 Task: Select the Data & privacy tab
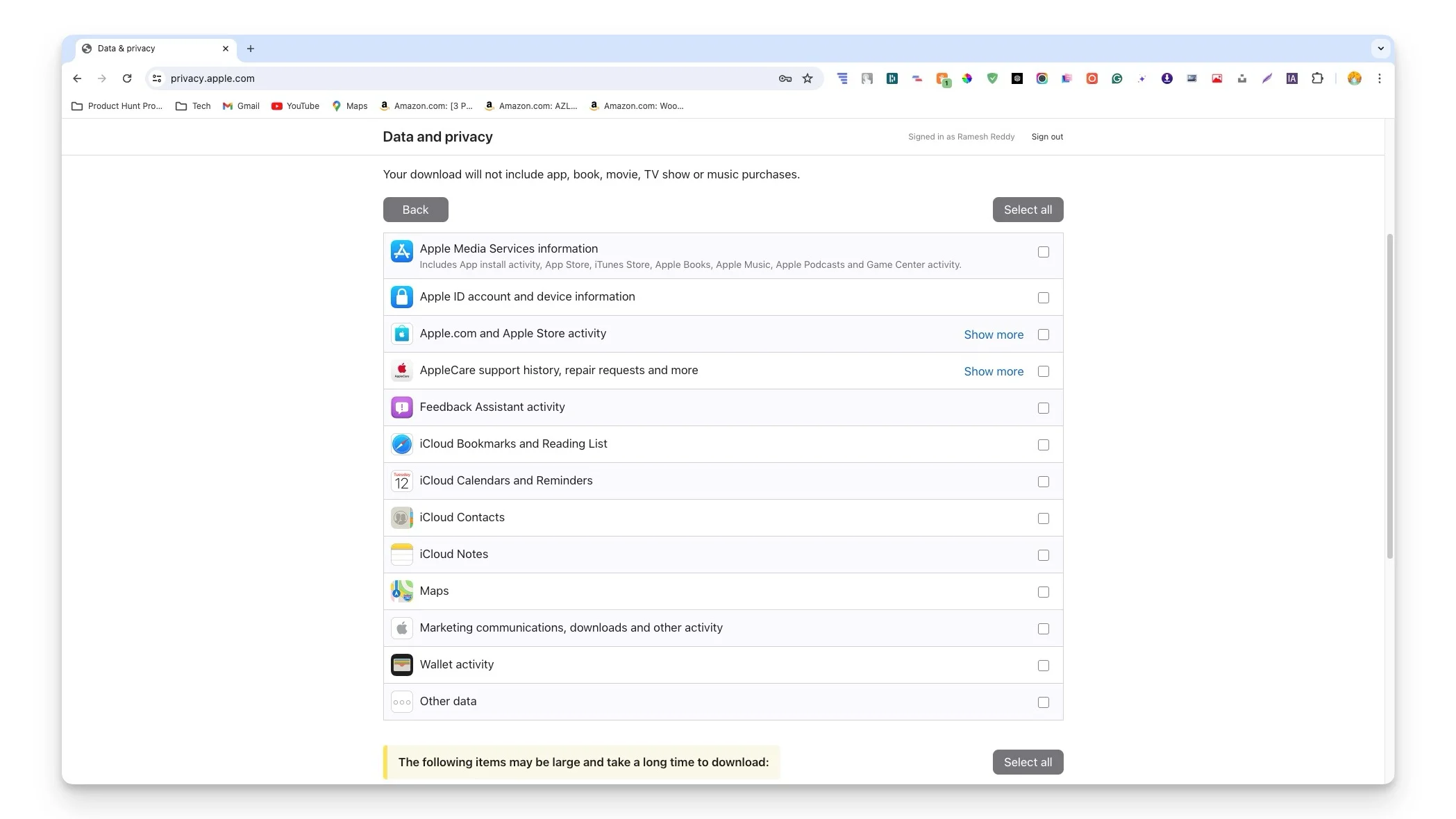point(156,49)
